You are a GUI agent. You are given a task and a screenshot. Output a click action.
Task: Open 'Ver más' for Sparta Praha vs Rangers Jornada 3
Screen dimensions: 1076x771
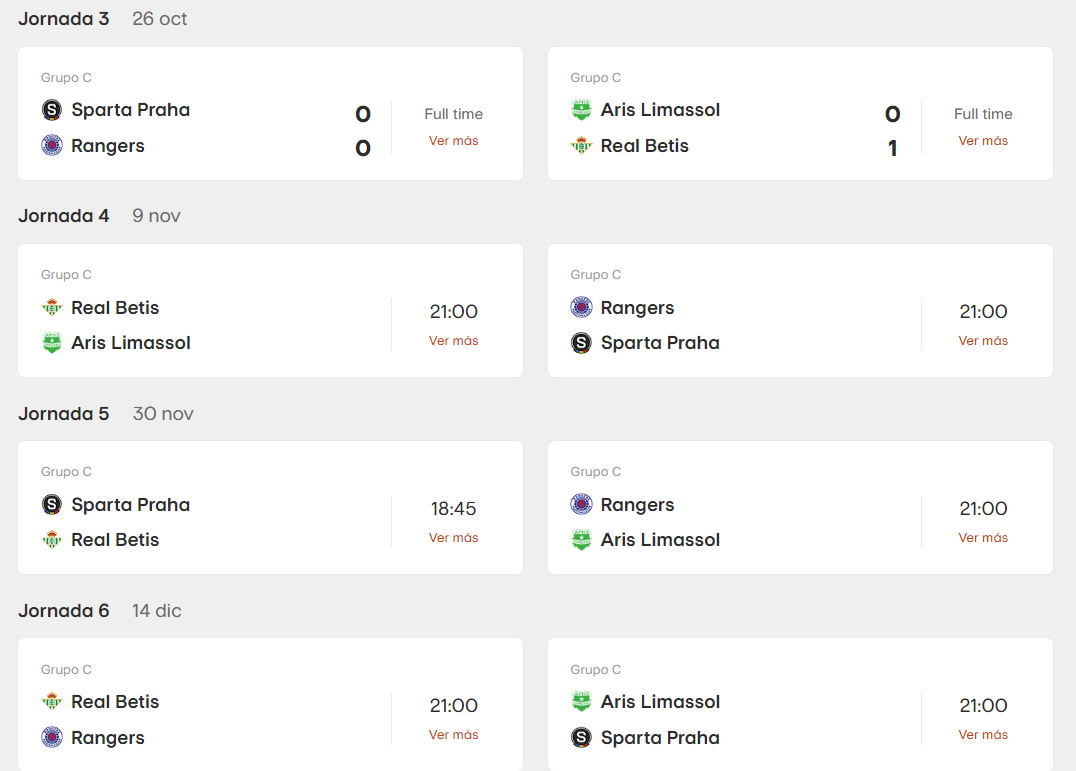coord(453,141)
